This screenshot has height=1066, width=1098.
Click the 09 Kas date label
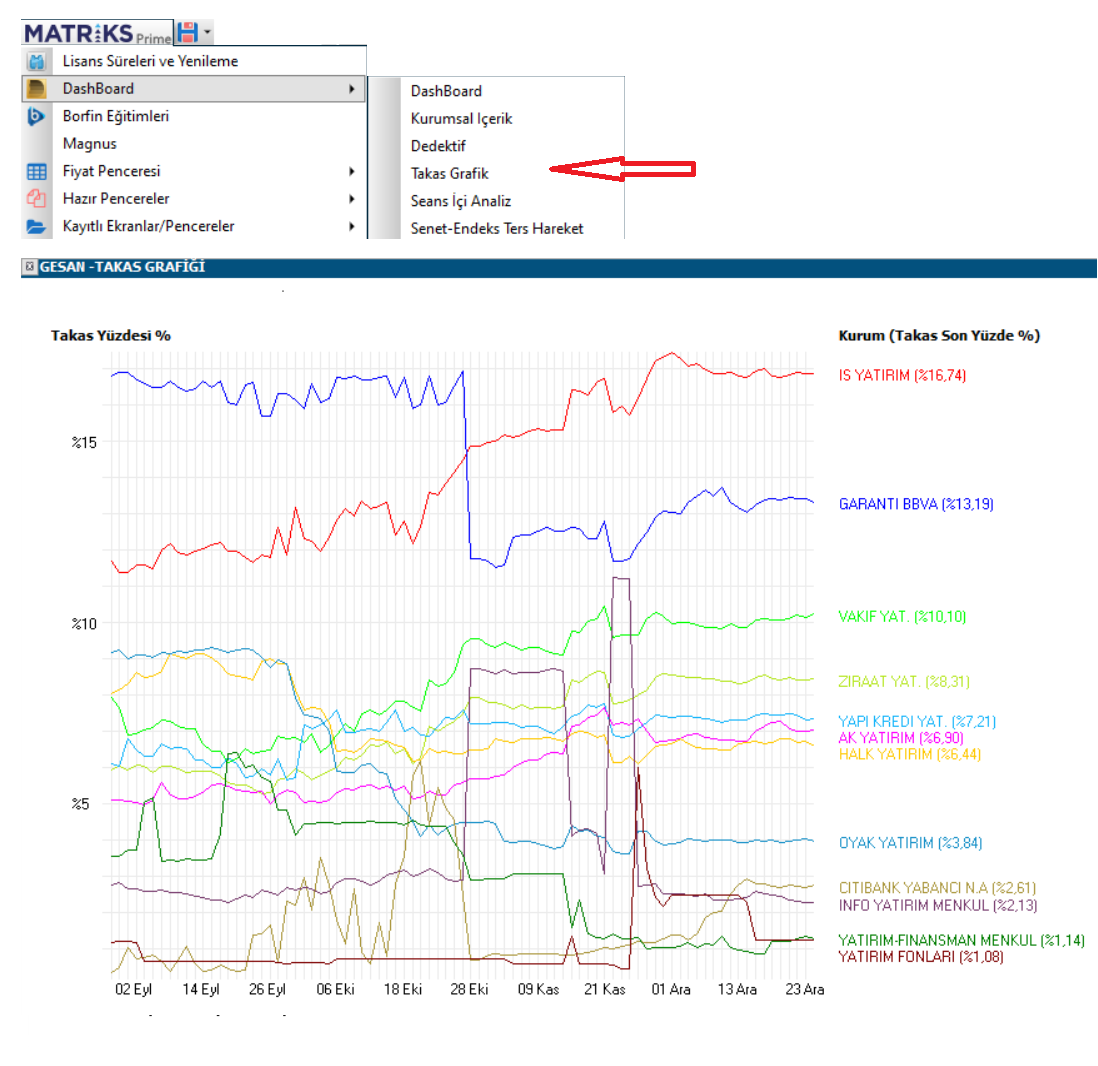(x=538, y=990)
